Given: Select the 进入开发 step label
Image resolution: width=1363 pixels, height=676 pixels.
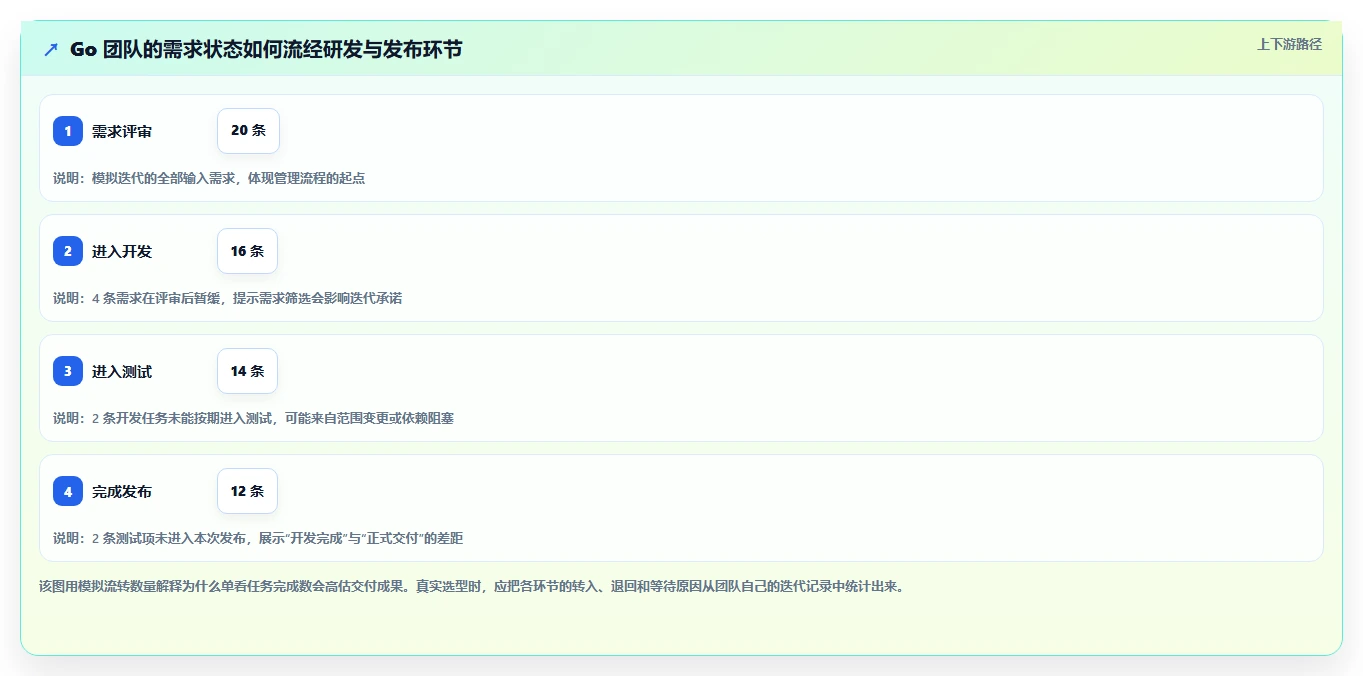Looking at the screenshot, I should point(122,251).
